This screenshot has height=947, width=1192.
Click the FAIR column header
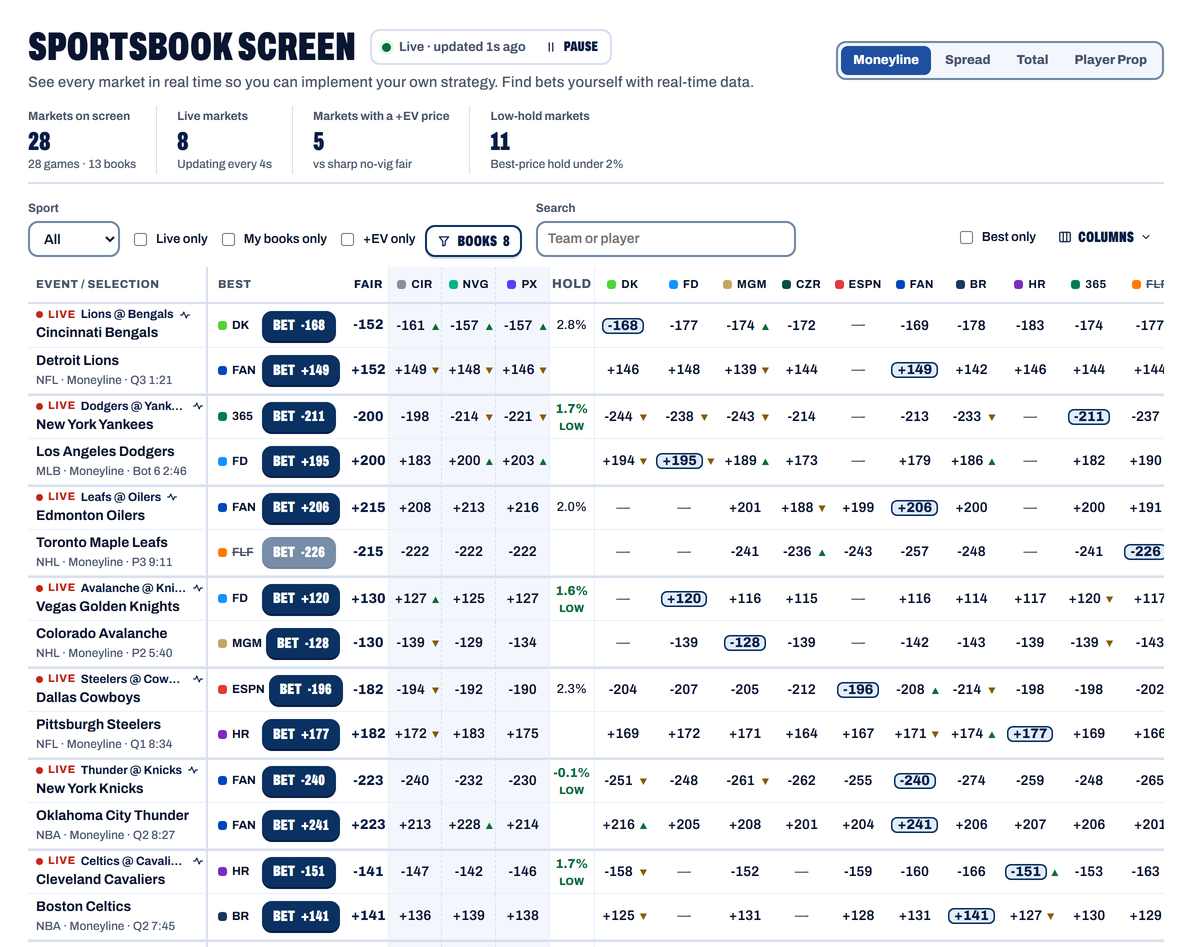pyautogui.click(x=368, y=284)
